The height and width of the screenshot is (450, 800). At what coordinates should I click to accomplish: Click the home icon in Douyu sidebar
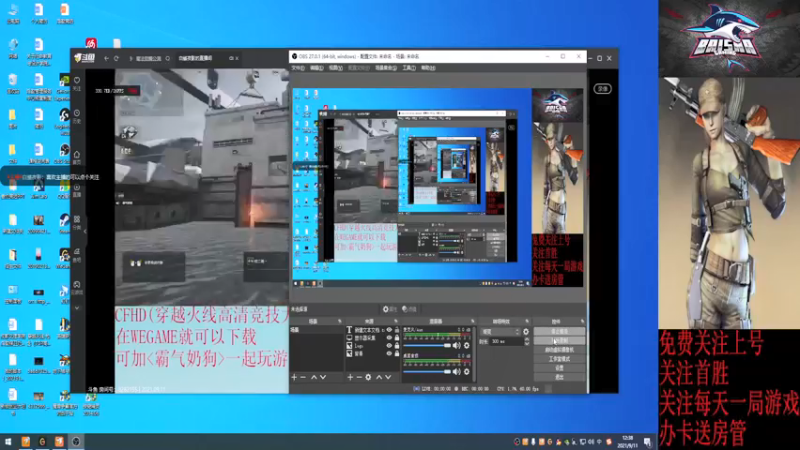coord(77,155)
